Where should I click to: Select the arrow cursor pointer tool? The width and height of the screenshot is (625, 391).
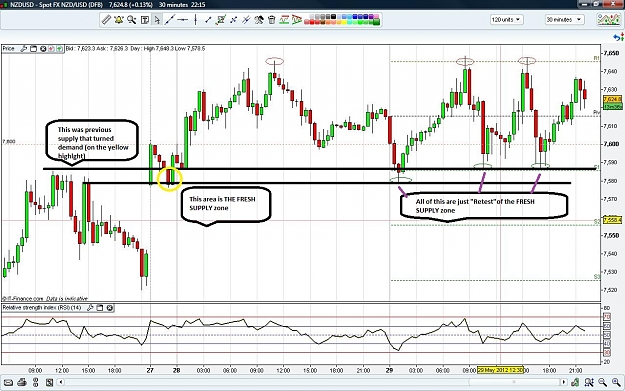(157, 20)
